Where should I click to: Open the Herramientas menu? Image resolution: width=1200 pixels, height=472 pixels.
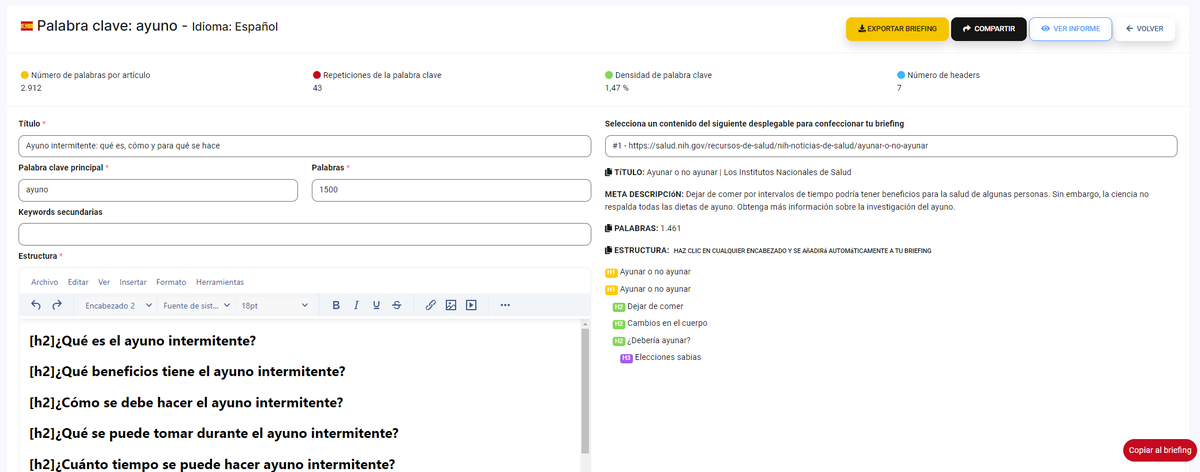[220, 282]
